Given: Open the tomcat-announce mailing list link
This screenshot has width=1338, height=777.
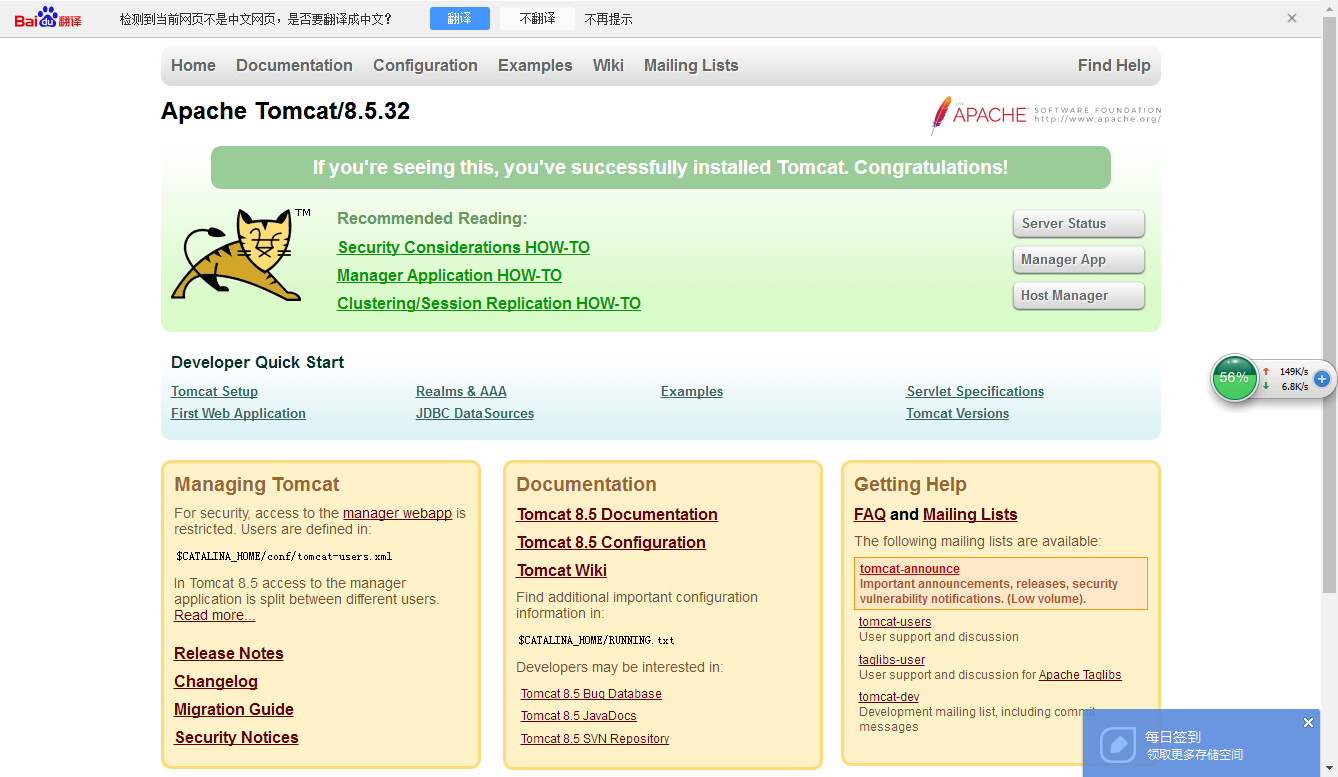Looking at the screenshot, I should pyautogui.click(x=910, y=569).
